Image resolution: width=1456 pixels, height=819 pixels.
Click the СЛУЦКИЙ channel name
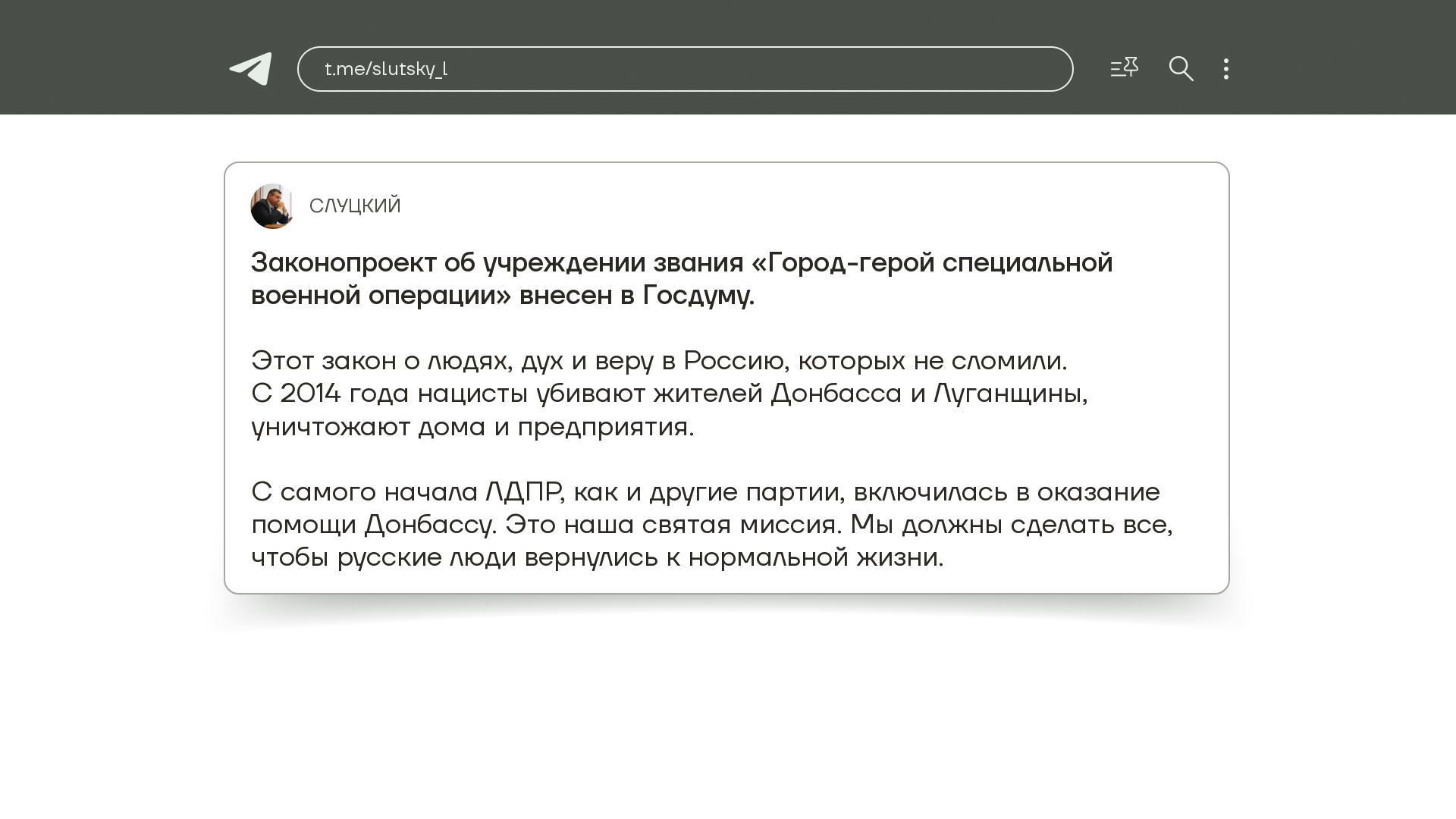[x=355, y=206]
